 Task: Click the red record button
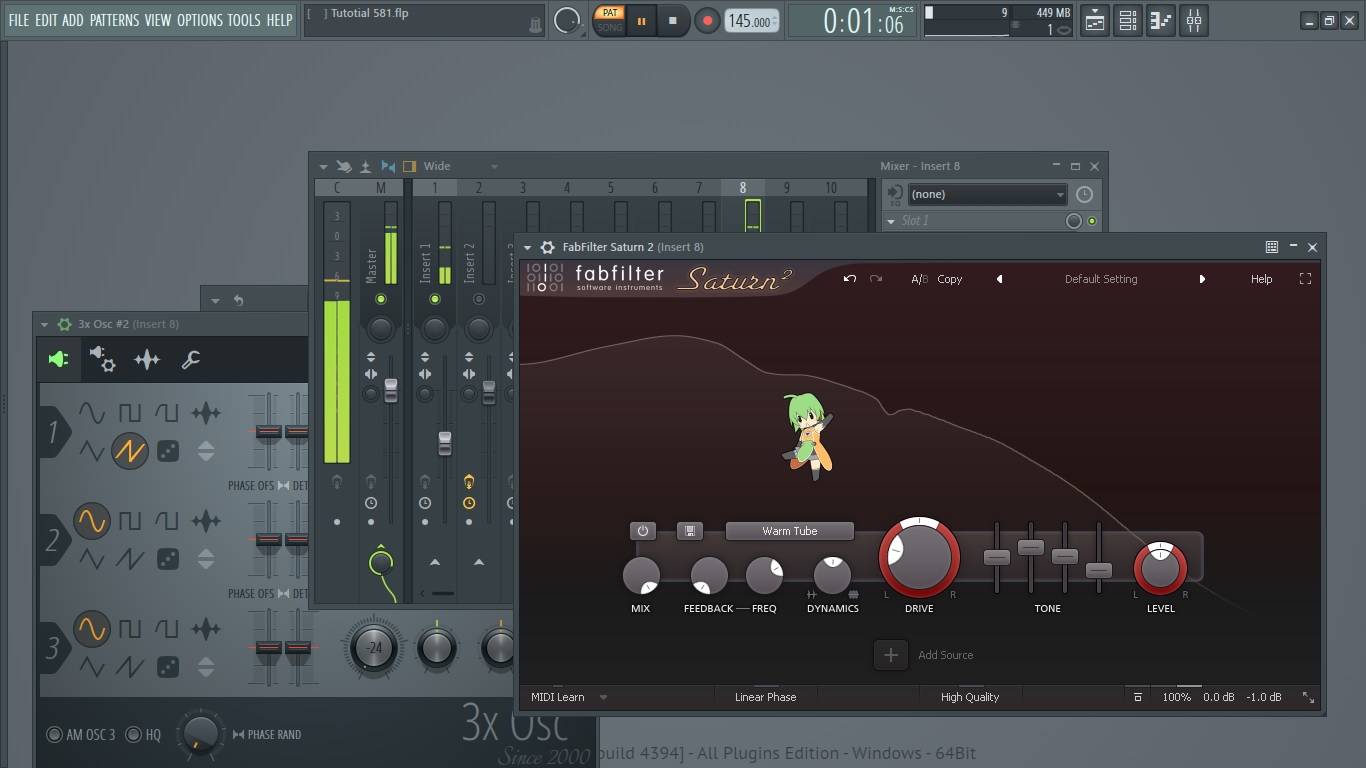point(707,20)
